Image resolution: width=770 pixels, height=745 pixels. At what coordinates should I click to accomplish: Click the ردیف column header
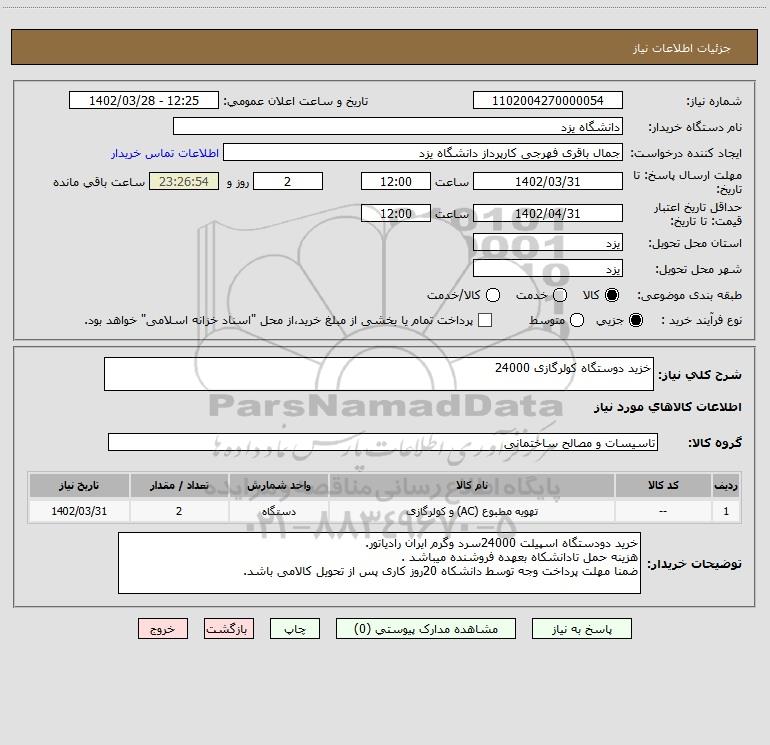coord(726,485)
